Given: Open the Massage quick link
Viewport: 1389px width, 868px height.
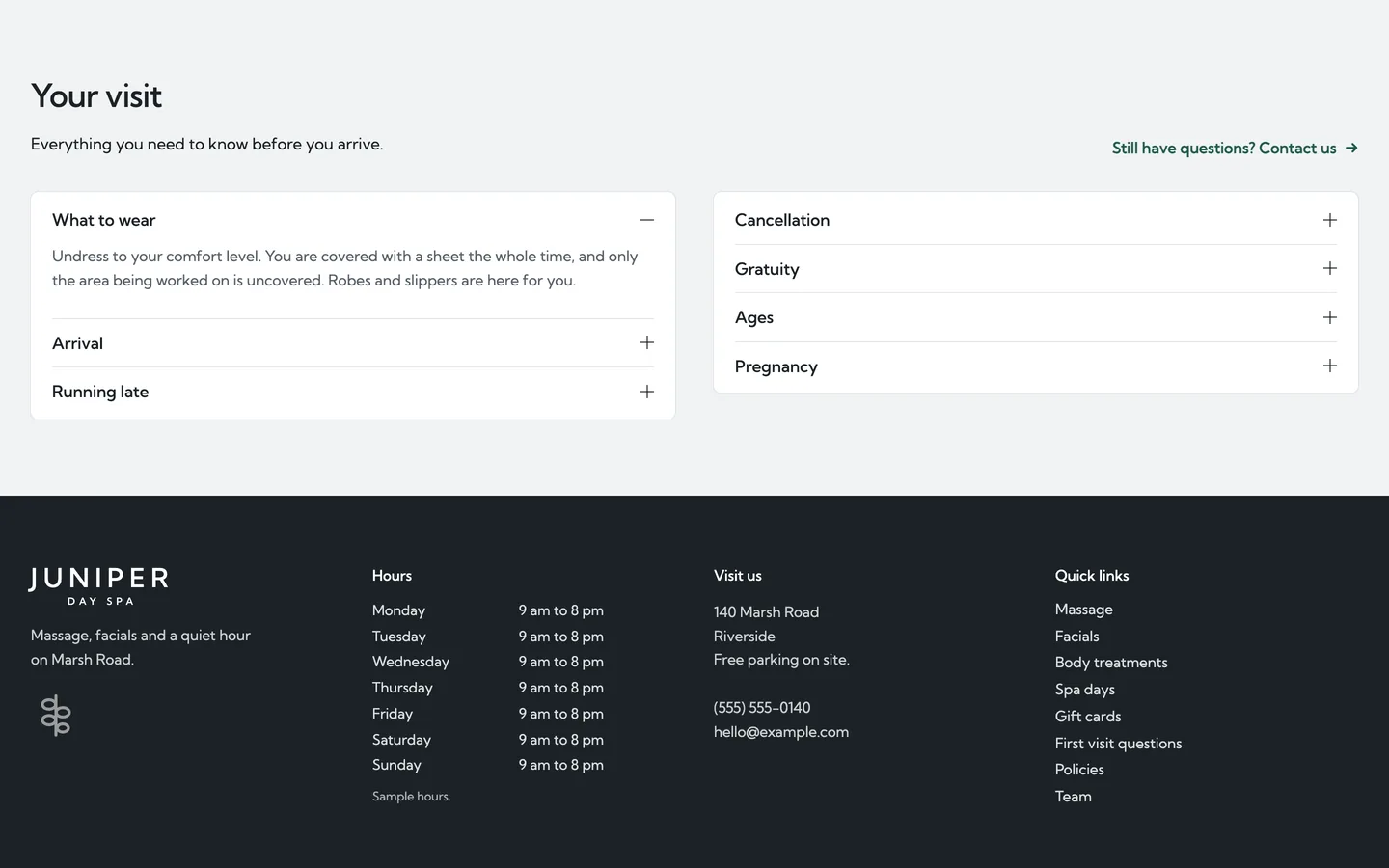Looking at the screenshot, I should [x=1084, y=610].
